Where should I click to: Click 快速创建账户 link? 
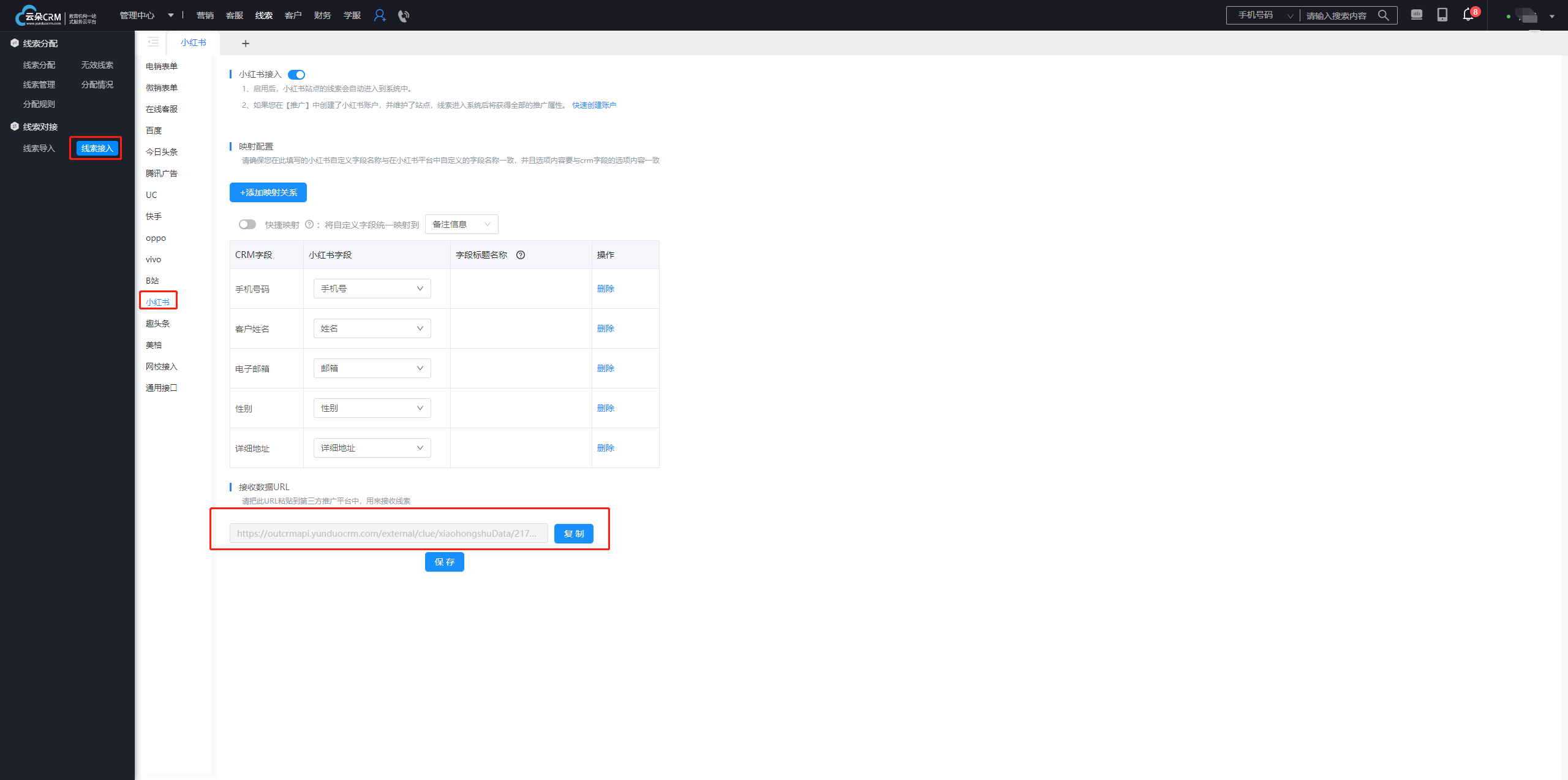(x=594, y=105)
